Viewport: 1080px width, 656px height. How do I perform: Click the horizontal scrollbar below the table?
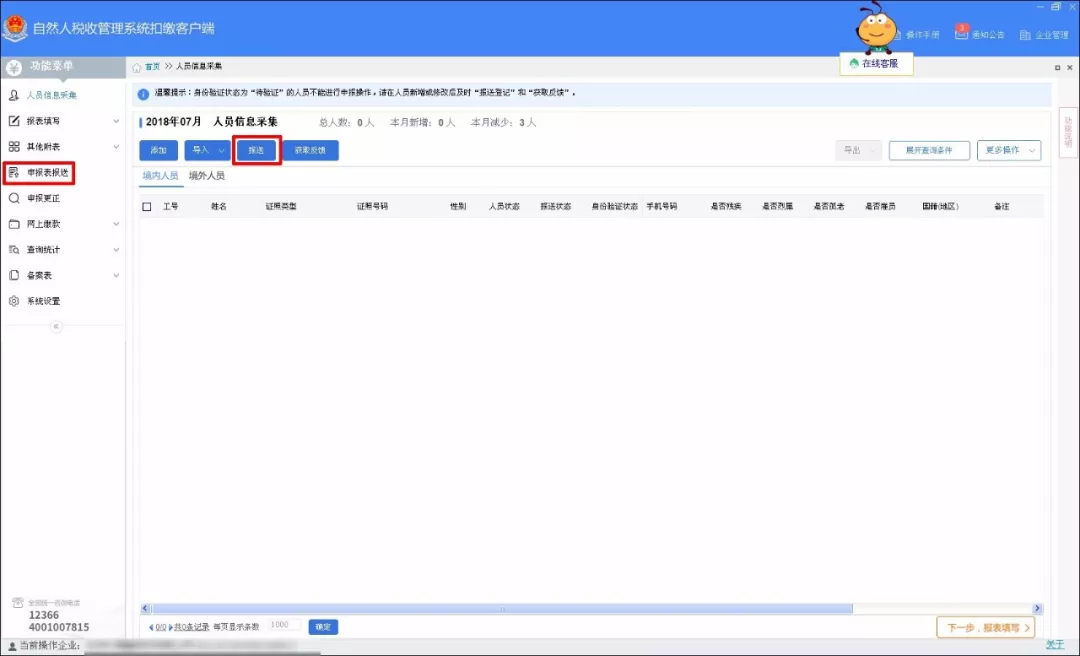click(x=500, y=607)
